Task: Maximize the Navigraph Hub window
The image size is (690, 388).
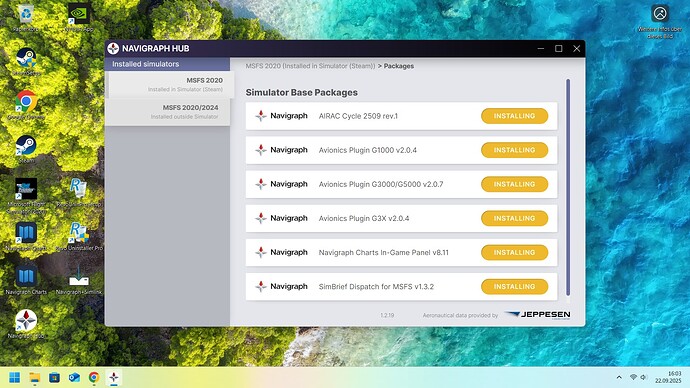Action: pos(559,48)
